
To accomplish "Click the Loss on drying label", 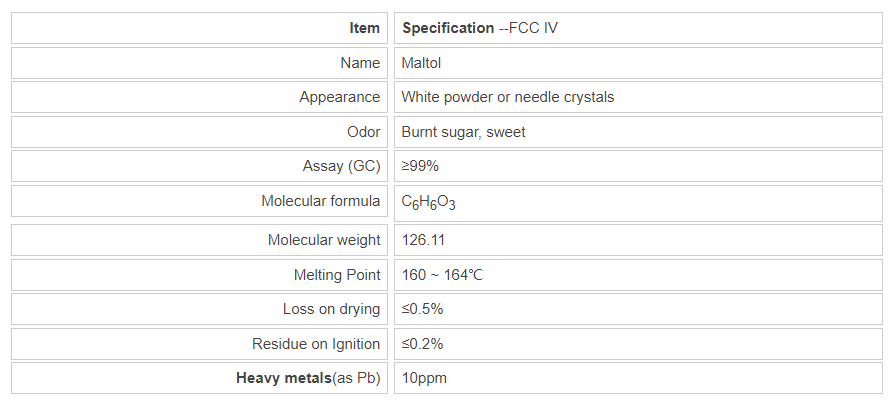I will click(x=331, y=309).
